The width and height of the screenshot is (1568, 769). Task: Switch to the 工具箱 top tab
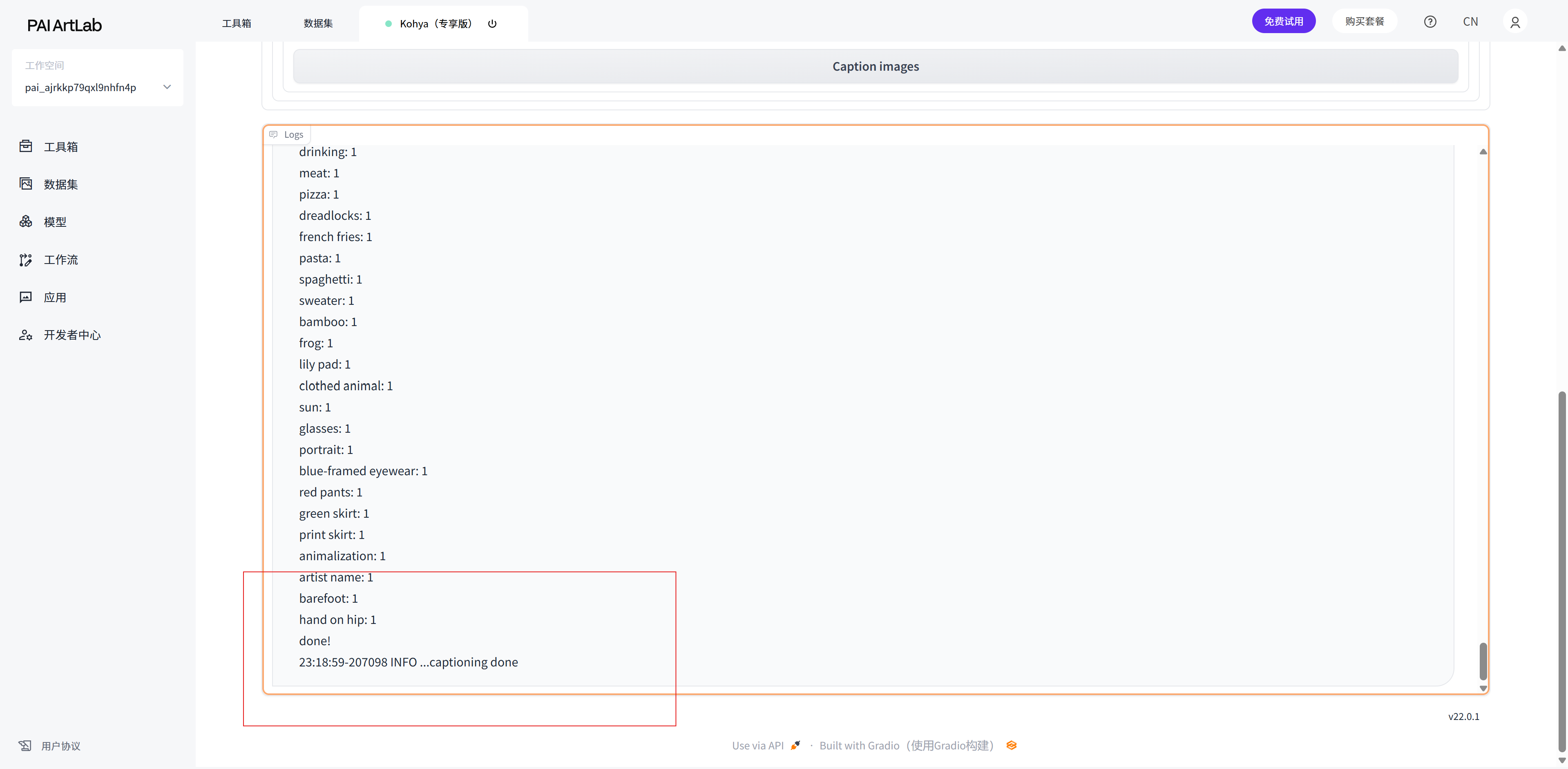[236, 24]
